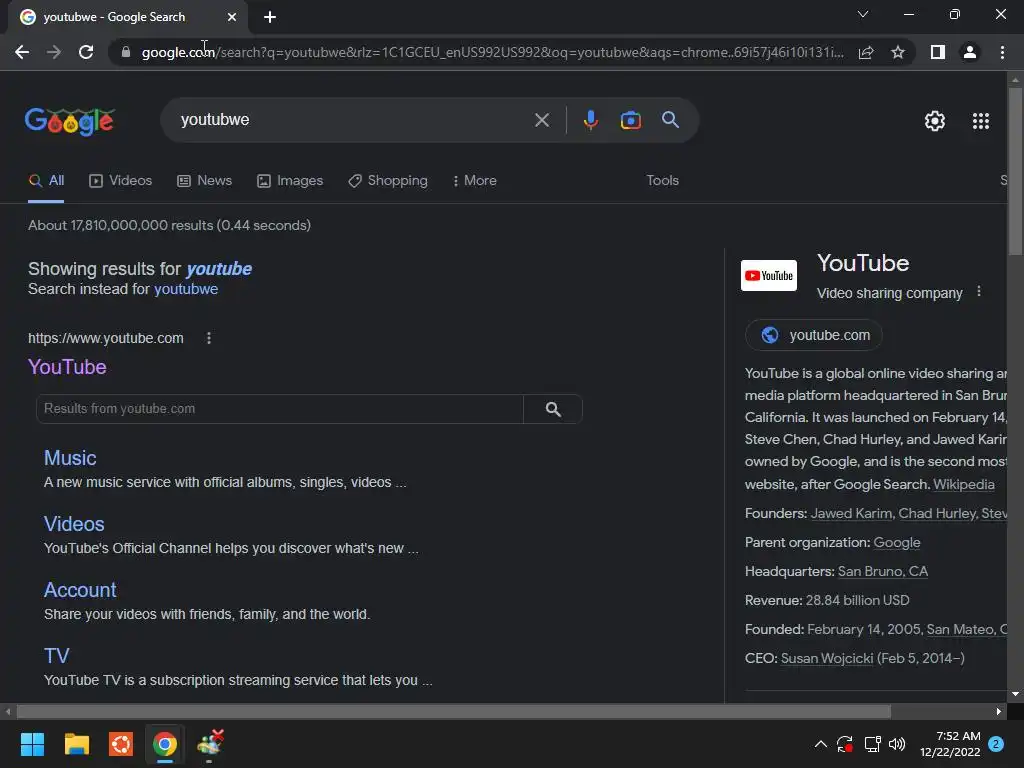Screen dimensions: 1024x768
Task: Search instead for youtubwe
Action: tap(186, 289)
